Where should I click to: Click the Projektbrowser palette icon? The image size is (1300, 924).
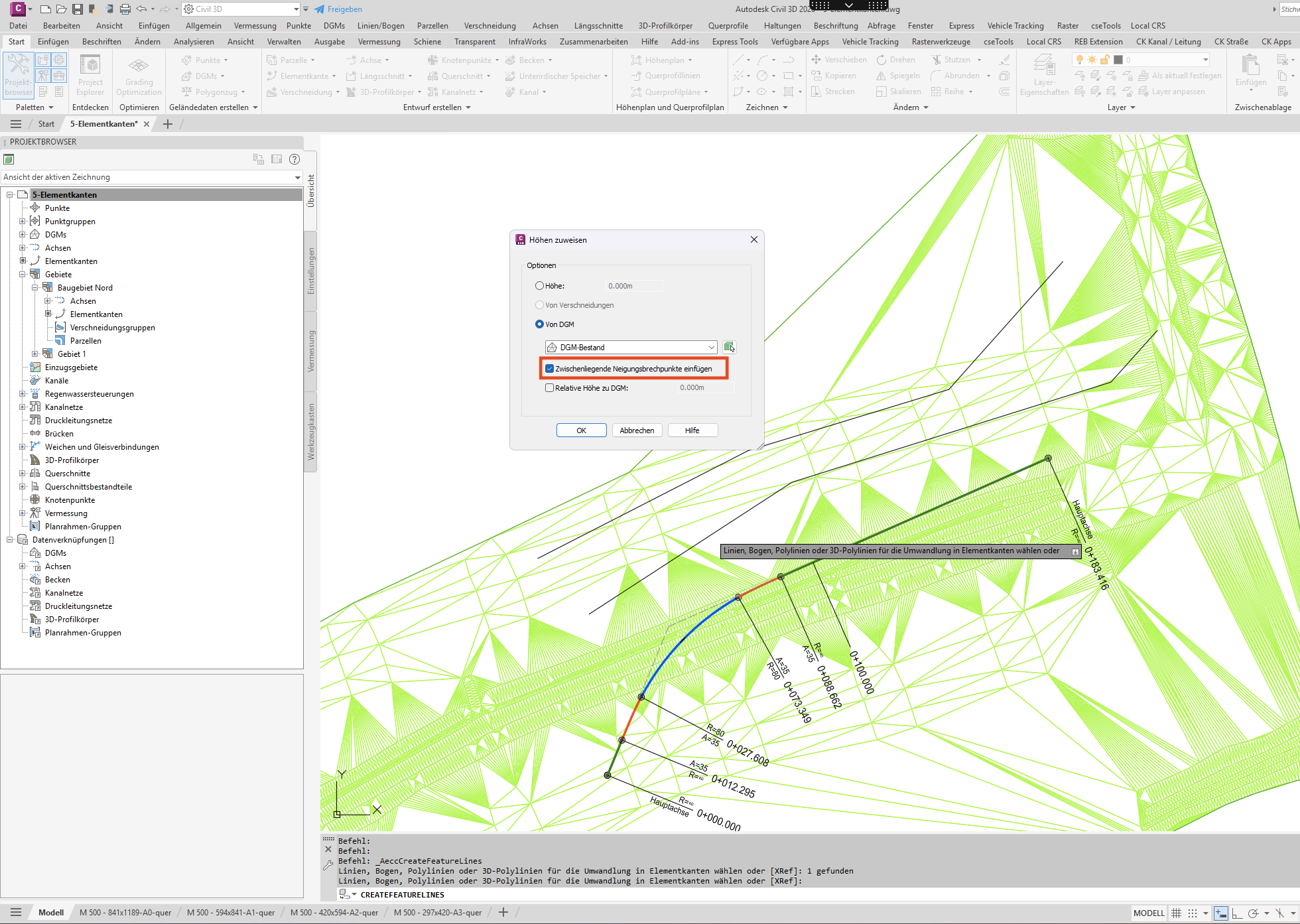(x=18, y=75)
